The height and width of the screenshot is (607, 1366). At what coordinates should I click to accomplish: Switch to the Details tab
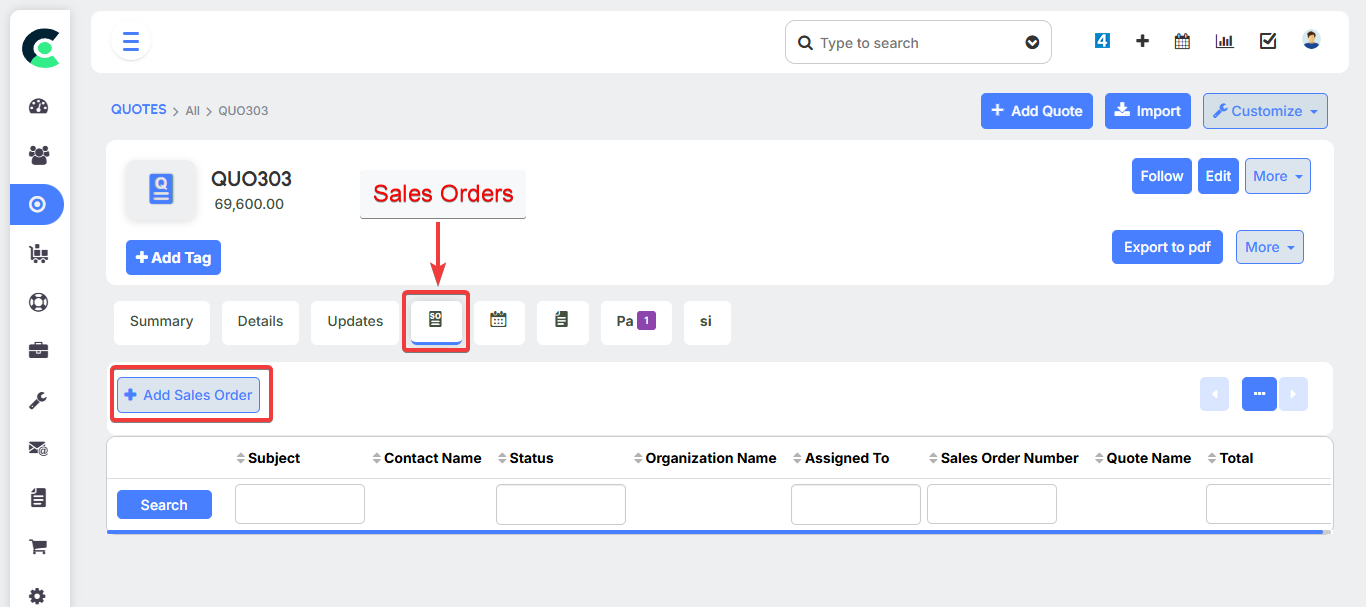pos(260,322)
